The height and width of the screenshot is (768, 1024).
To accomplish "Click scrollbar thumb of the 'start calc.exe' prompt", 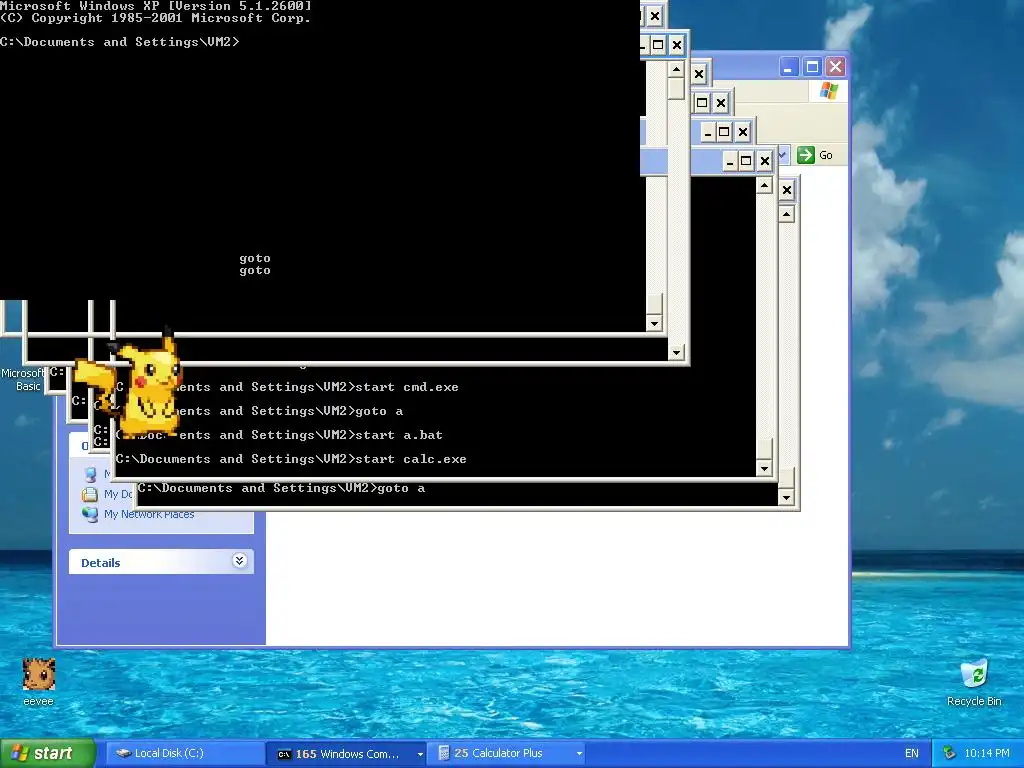I will (x=764, y=449).
